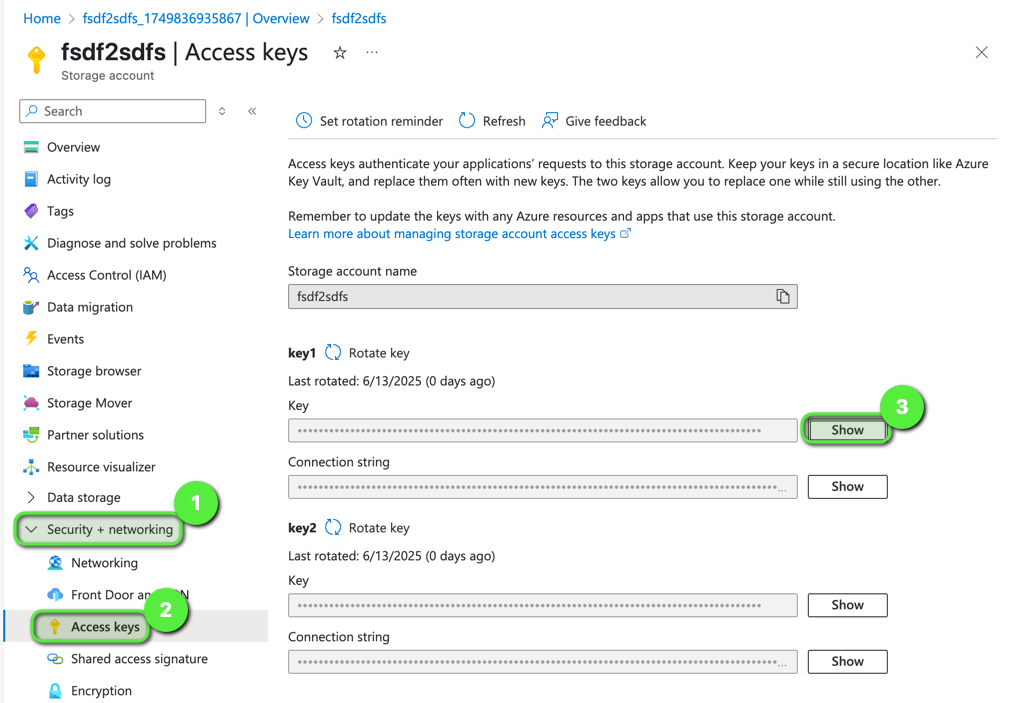Open Activity log in sidebar
The height and width of the screenshot is (703, 1011).
point(78,179)
